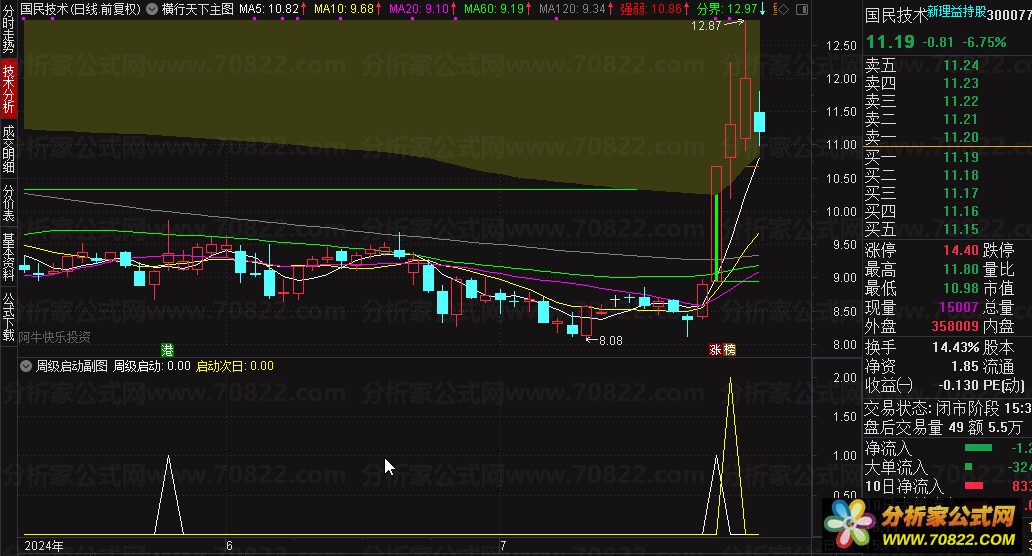Click the 周级启动: 0.00 value
1032x556 pixels.
(151, 366)
